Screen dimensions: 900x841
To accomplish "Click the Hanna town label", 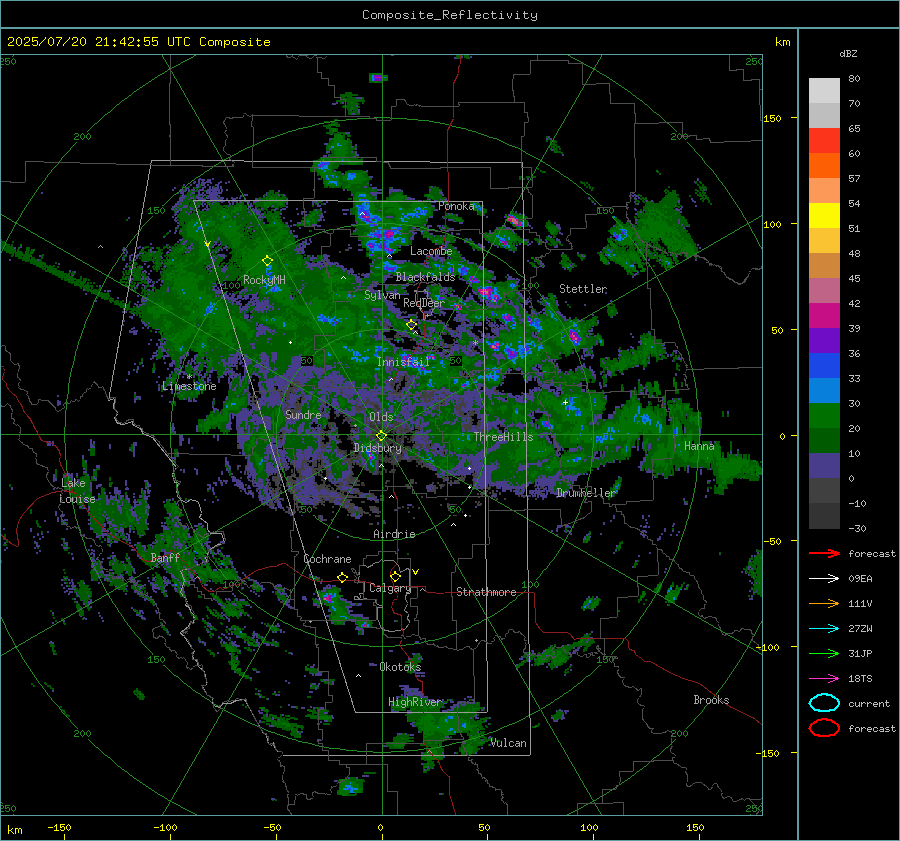I will pyautogui.click(x=699, y=446).
